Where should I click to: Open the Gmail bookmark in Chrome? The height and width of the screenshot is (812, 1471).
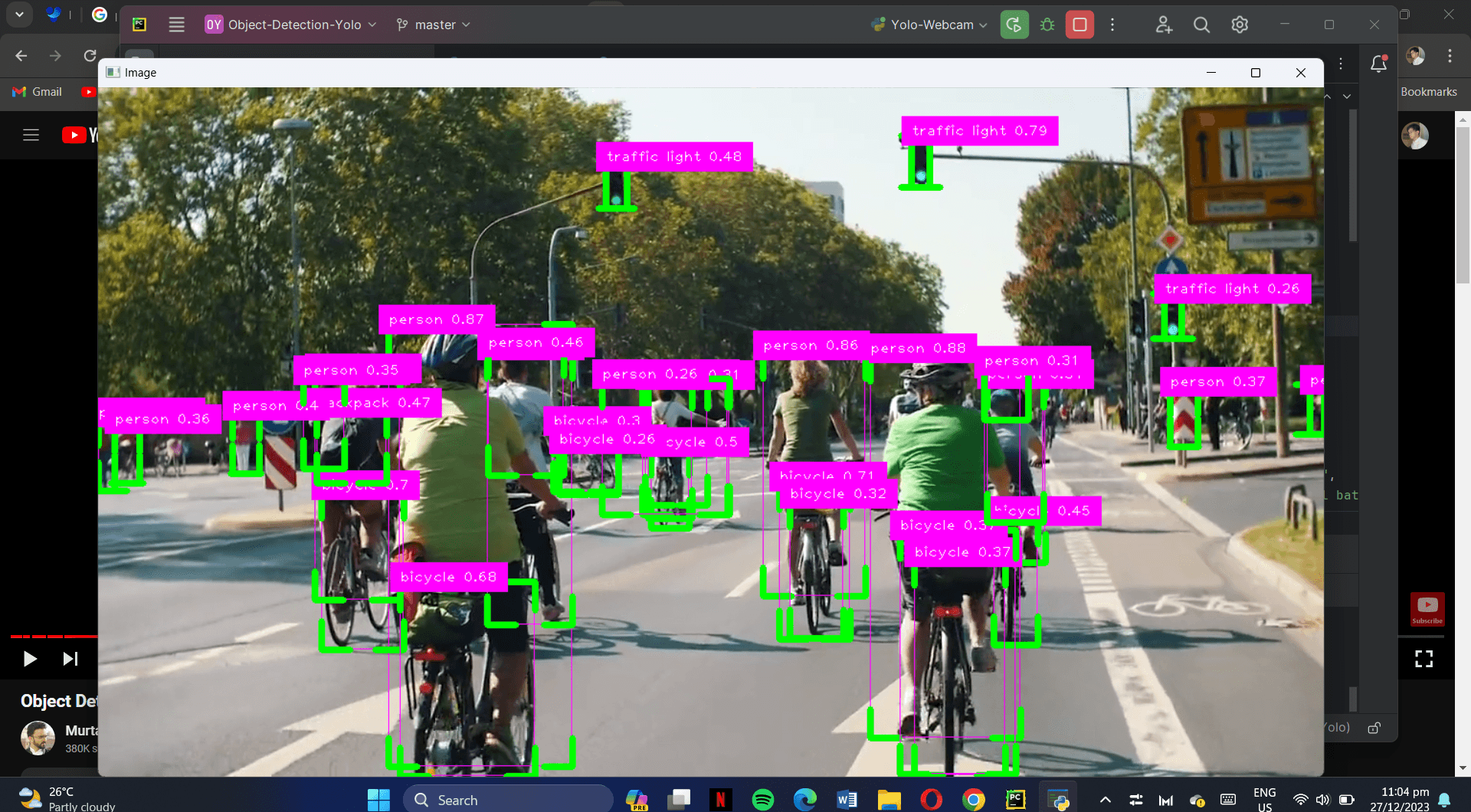tap(38, 91)
